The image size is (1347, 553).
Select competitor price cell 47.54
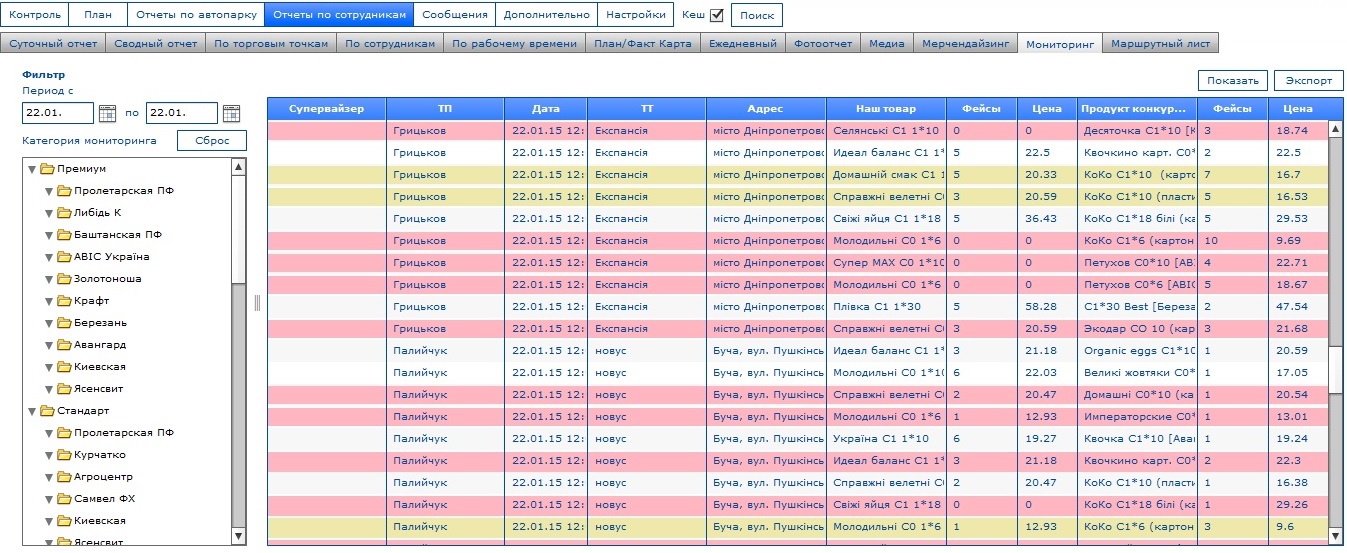(x=1299, y=306)
